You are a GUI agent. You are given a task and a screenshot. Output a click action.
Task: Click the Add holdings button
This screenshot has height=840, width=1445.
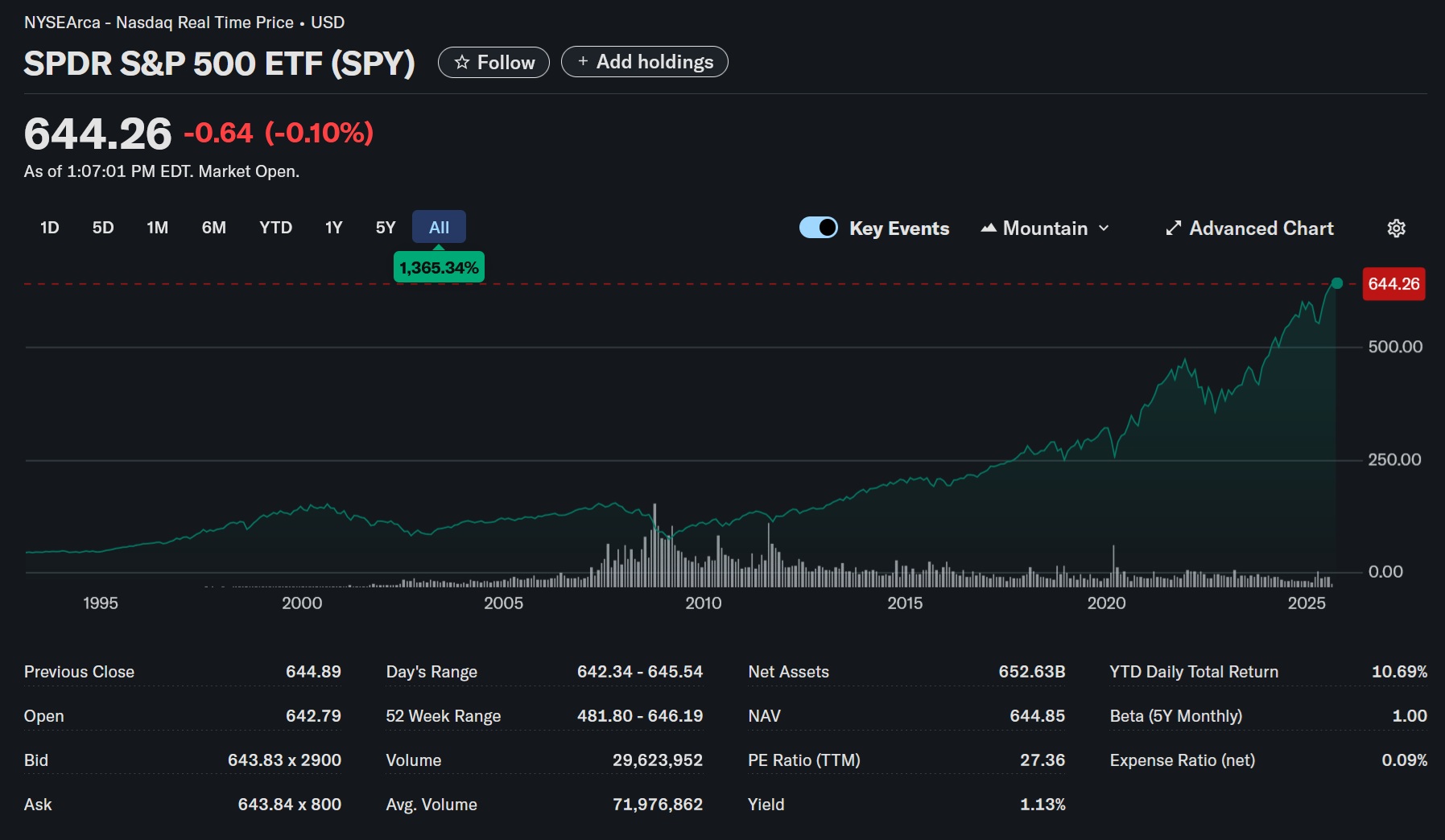[x=645, y=62]
